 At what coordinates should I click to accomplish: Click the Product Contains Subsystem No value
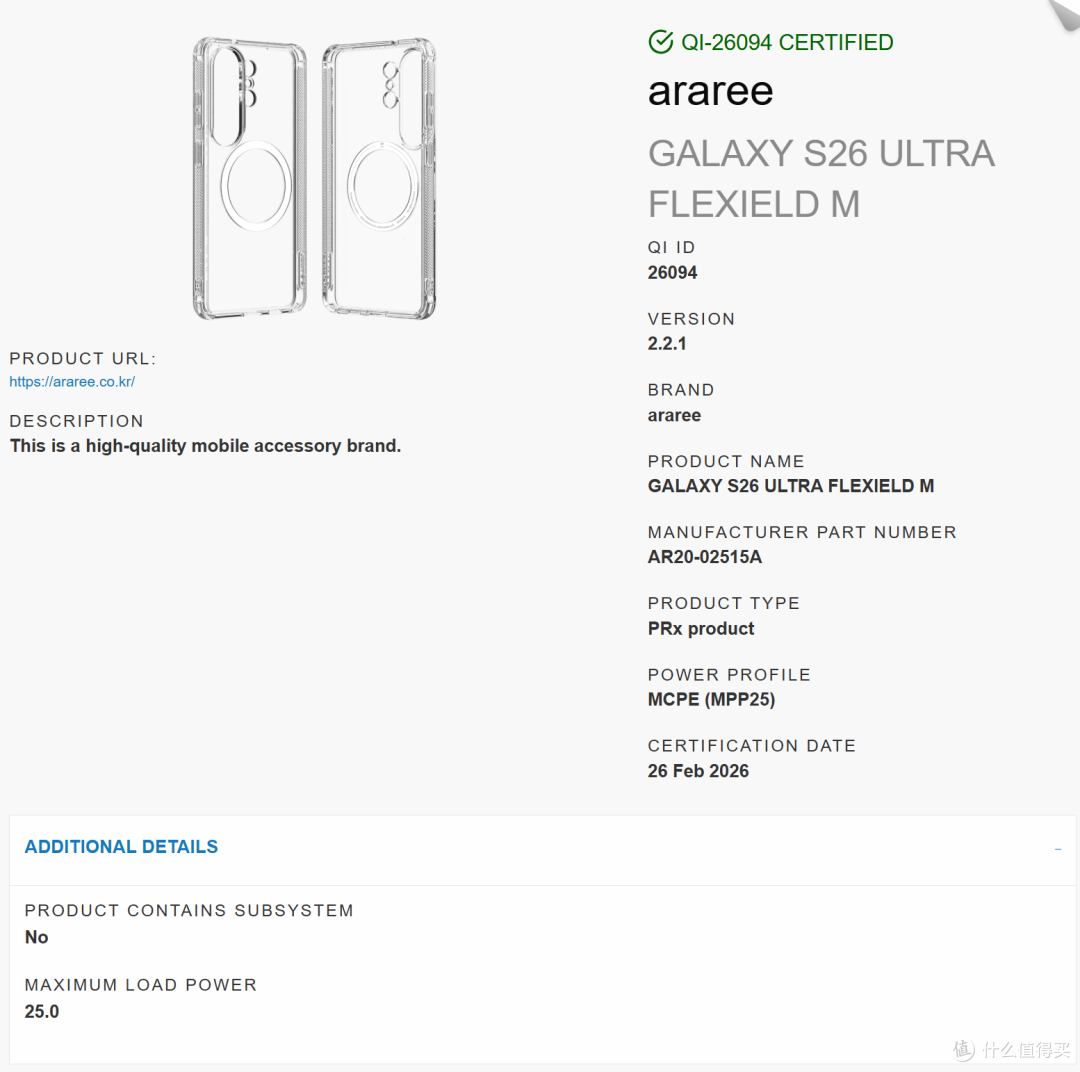pyautogui.click(x=37, y=937)
